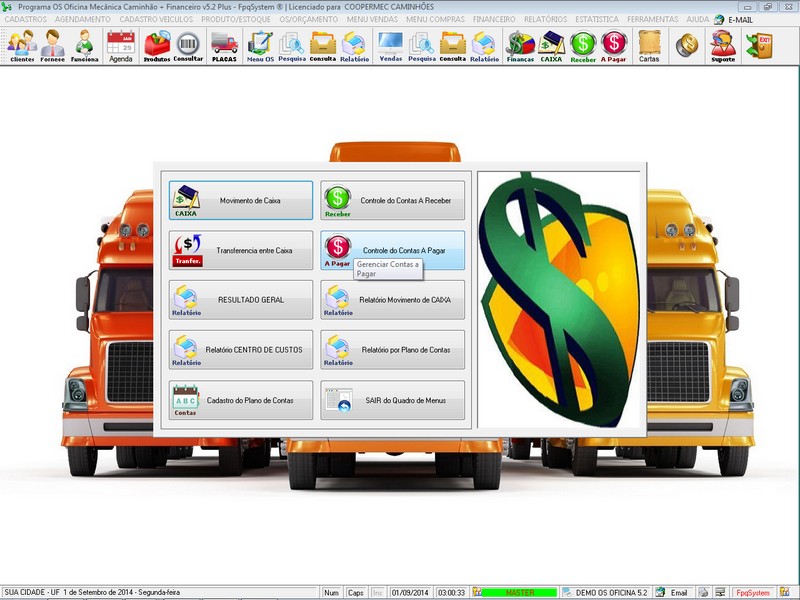Click Relatório CENTRO DE CUSTOS button
The height and width of the screenshot is (600, 800).
point(241,350)
